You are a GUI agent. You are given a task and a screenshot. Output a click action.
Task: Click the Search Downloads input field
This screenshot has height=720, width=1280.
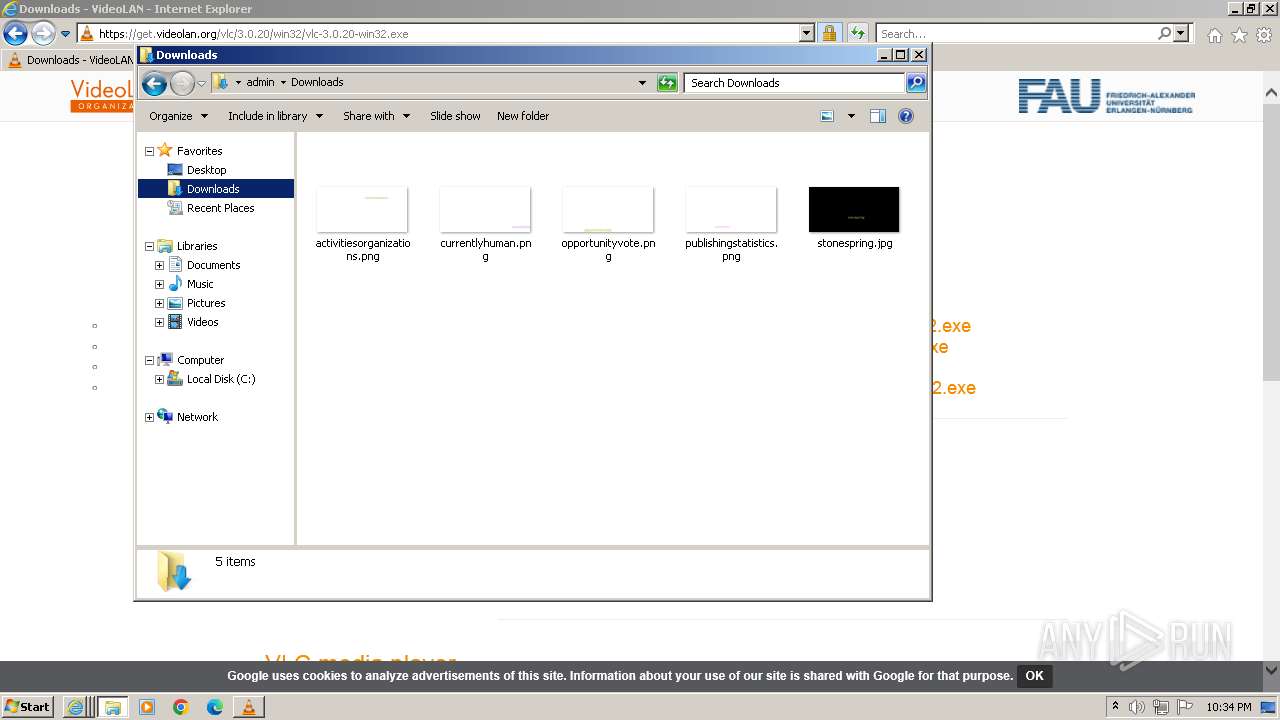click(x=795, y=83)
